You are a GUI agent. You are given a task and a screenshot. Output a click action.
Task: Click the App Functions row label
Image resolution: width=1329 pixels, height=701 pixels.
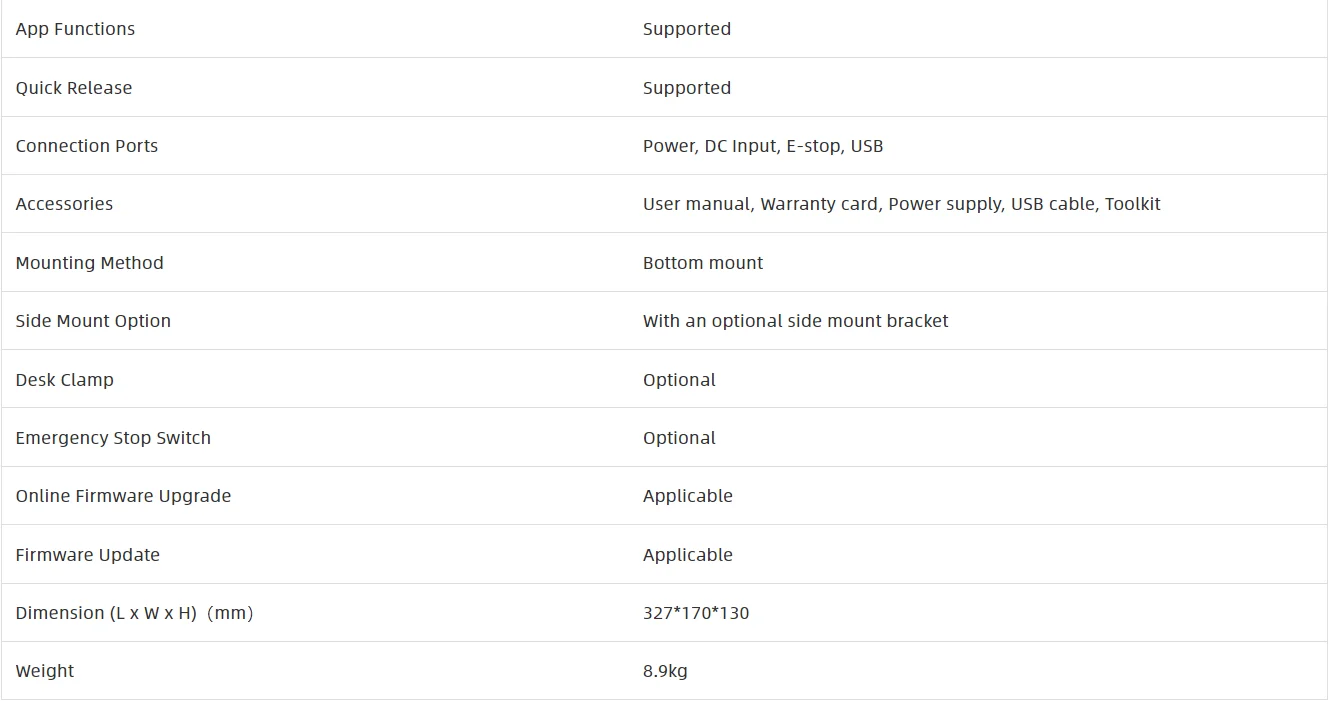[x=75, y=29]
